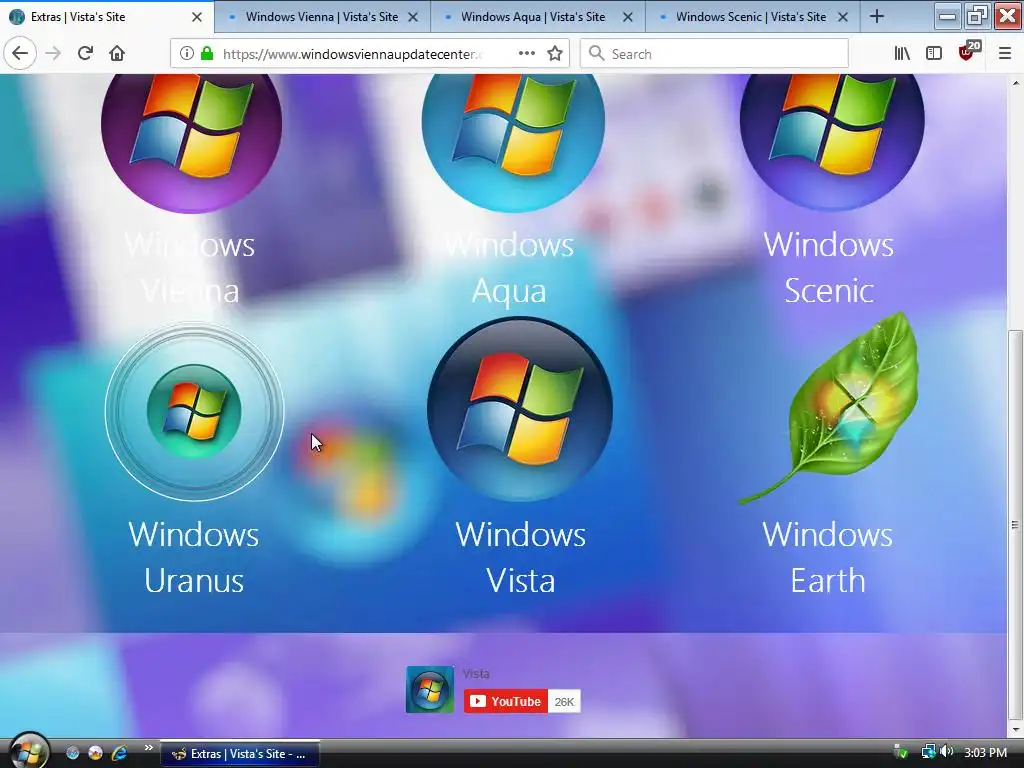Open page actions three-dot menu
The width and height of the screenshot is (1024, 768).
[526, 54]
